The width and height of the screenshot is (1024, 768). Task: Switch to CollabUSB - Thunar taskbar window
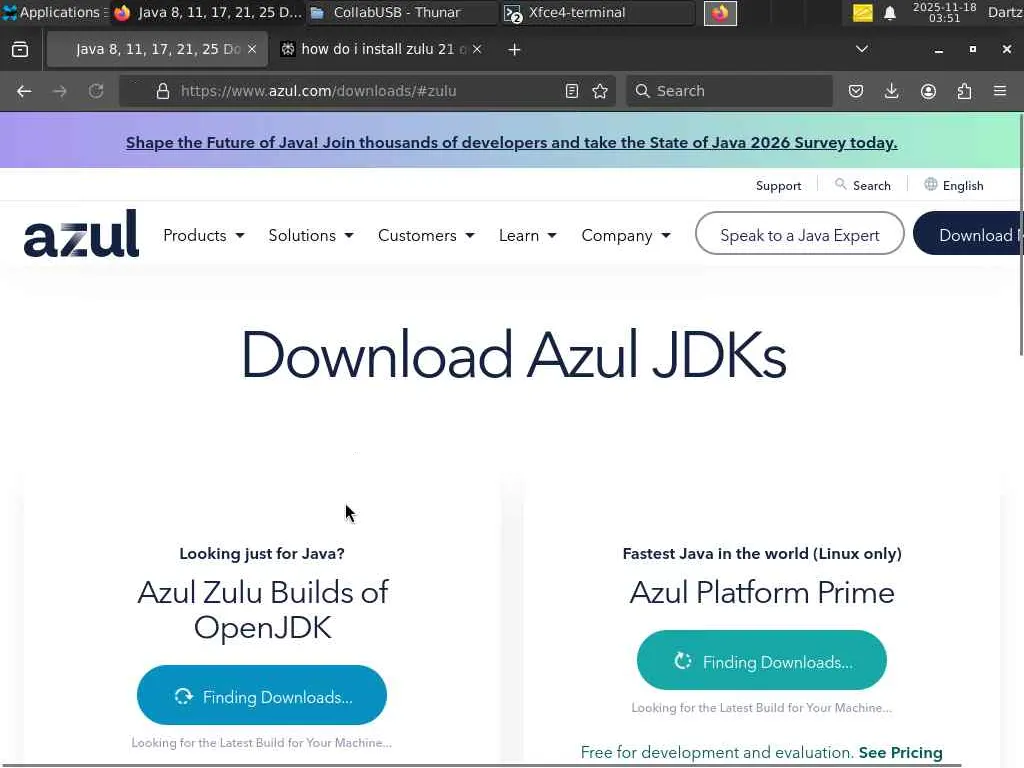(402, 12)
